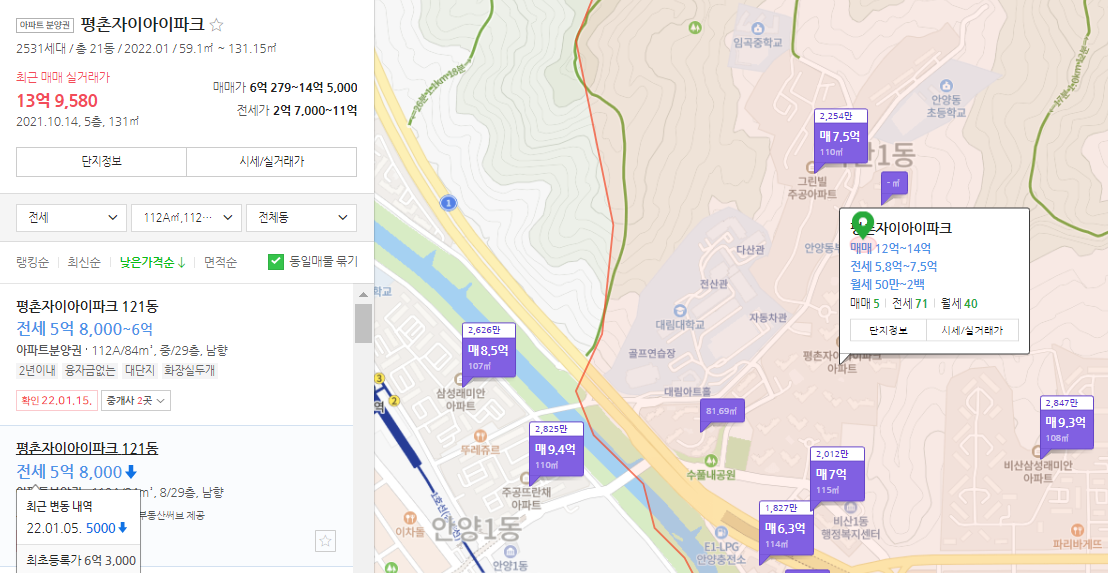The height and width of the screenshot is (573, 1108).
Task: Click the 2년이내 tag
Action: click(x=36, y=369)
